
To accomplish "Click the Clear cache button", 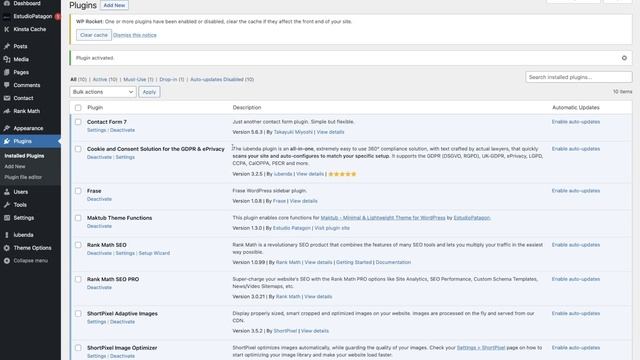I will pyautogui.click(x=94, y=35).
